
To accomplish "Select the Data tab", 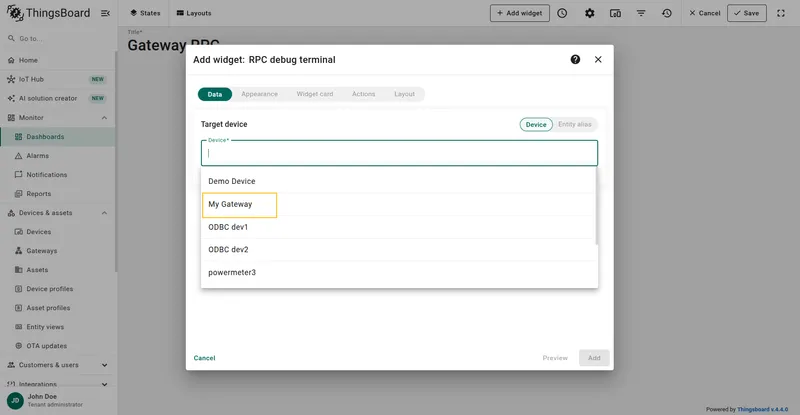I will 215,94.
